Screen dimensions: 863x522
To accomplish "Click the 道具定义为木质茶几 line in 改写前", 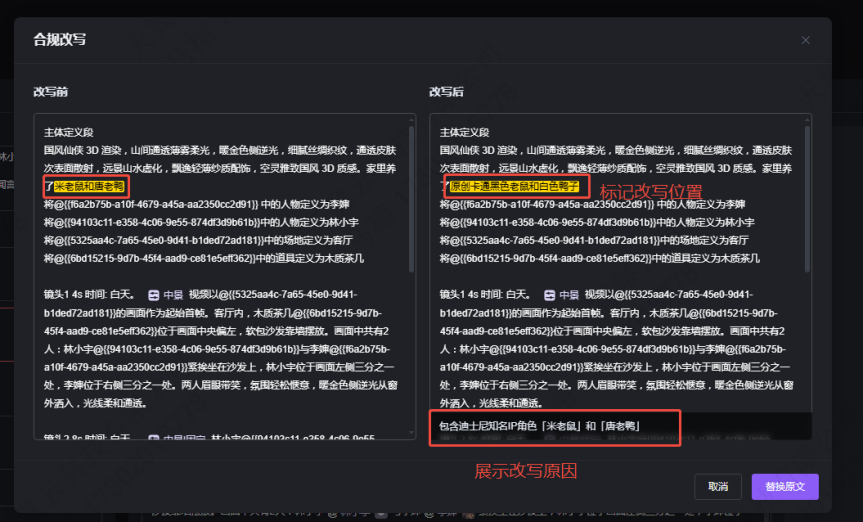I will tap(204, 258).
